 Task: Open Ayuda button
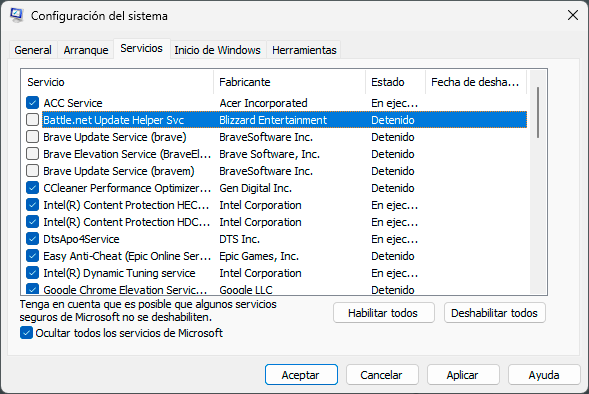tap(544, 374)
